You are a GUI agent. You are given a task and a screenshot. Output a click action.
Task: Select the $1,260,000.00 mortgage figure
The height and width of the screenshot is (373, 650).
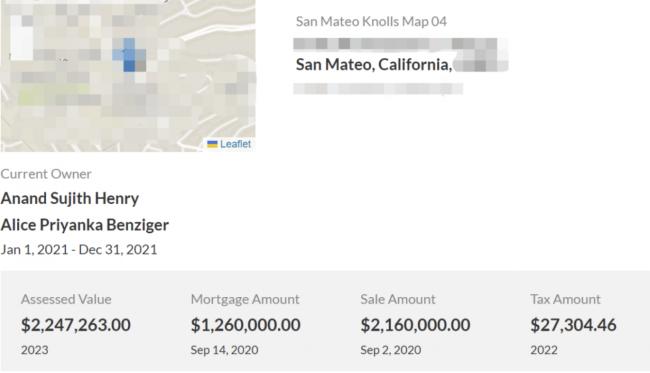coord(245,325)
